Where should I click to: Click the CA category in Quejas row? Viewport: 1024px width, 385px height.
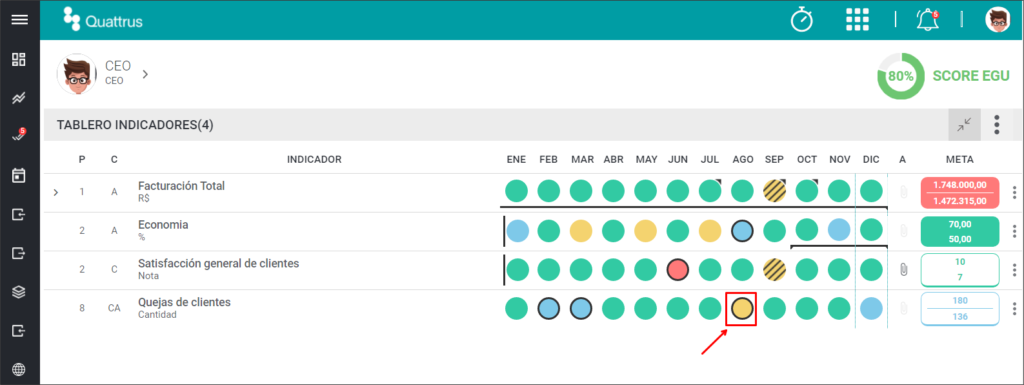[114, 308]
